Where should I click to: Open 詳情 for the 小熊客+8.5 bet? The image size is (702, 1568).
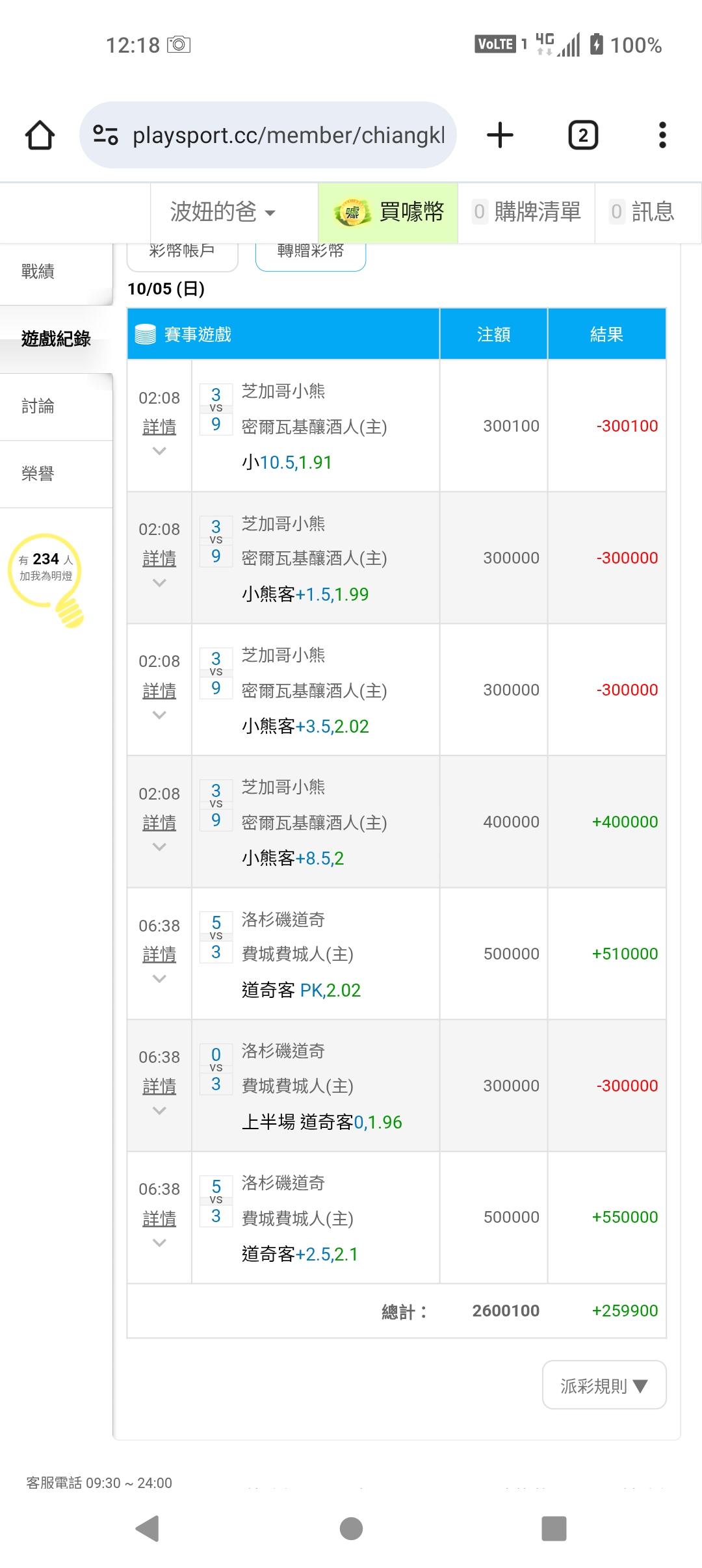(159, 823)
